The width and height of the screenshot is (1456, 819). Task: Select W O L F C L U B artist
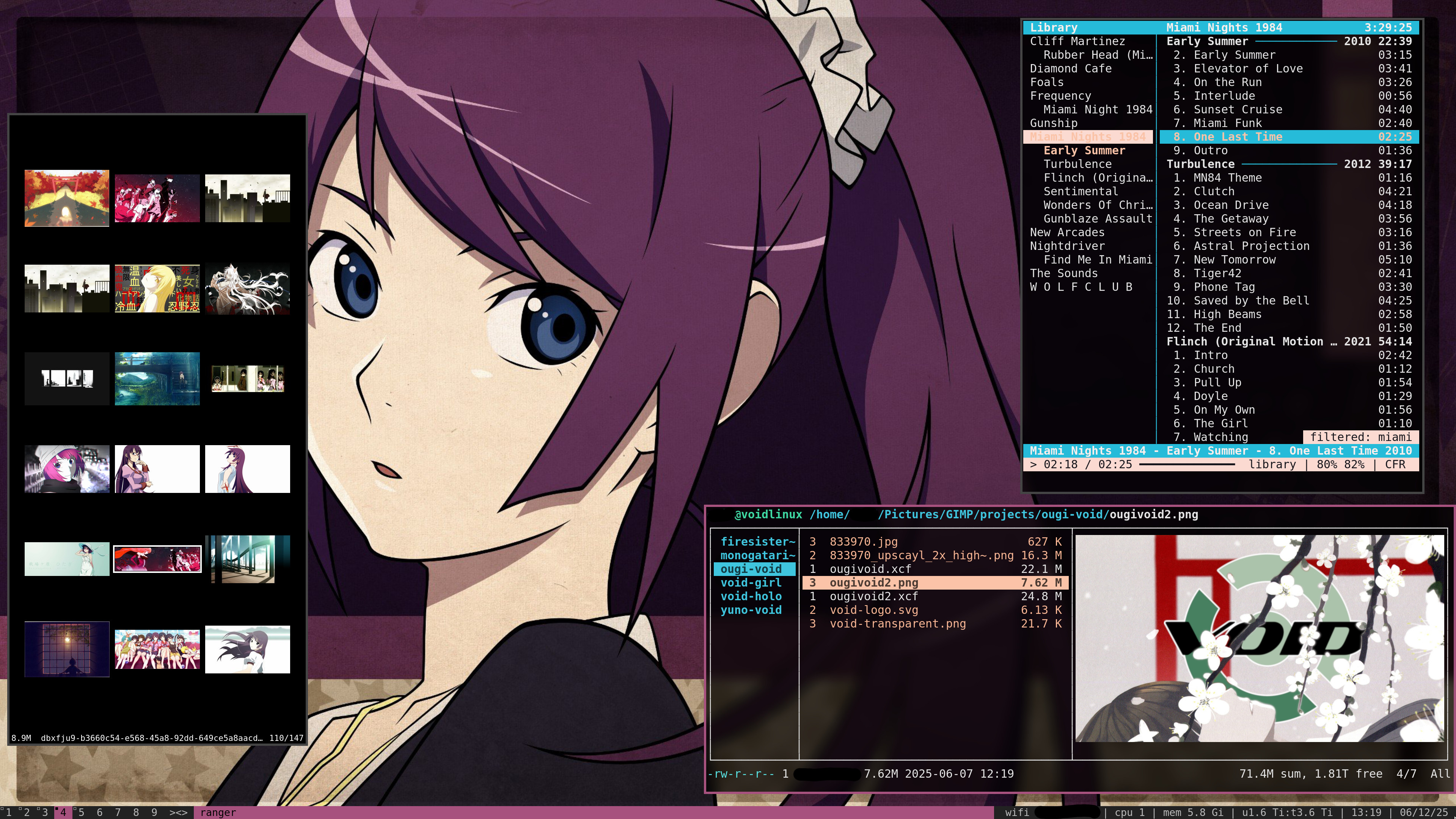[x=1081, y=287]
